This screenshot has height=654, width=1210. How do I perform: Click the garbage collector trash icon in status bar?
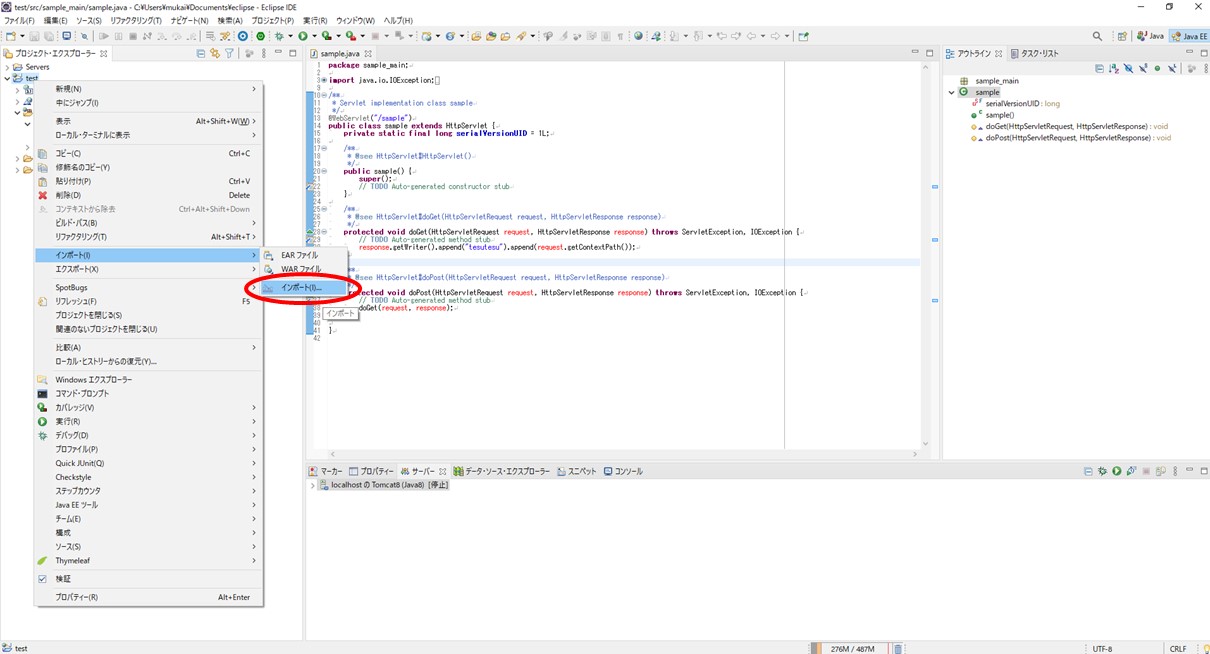click(x=898, y=648)
